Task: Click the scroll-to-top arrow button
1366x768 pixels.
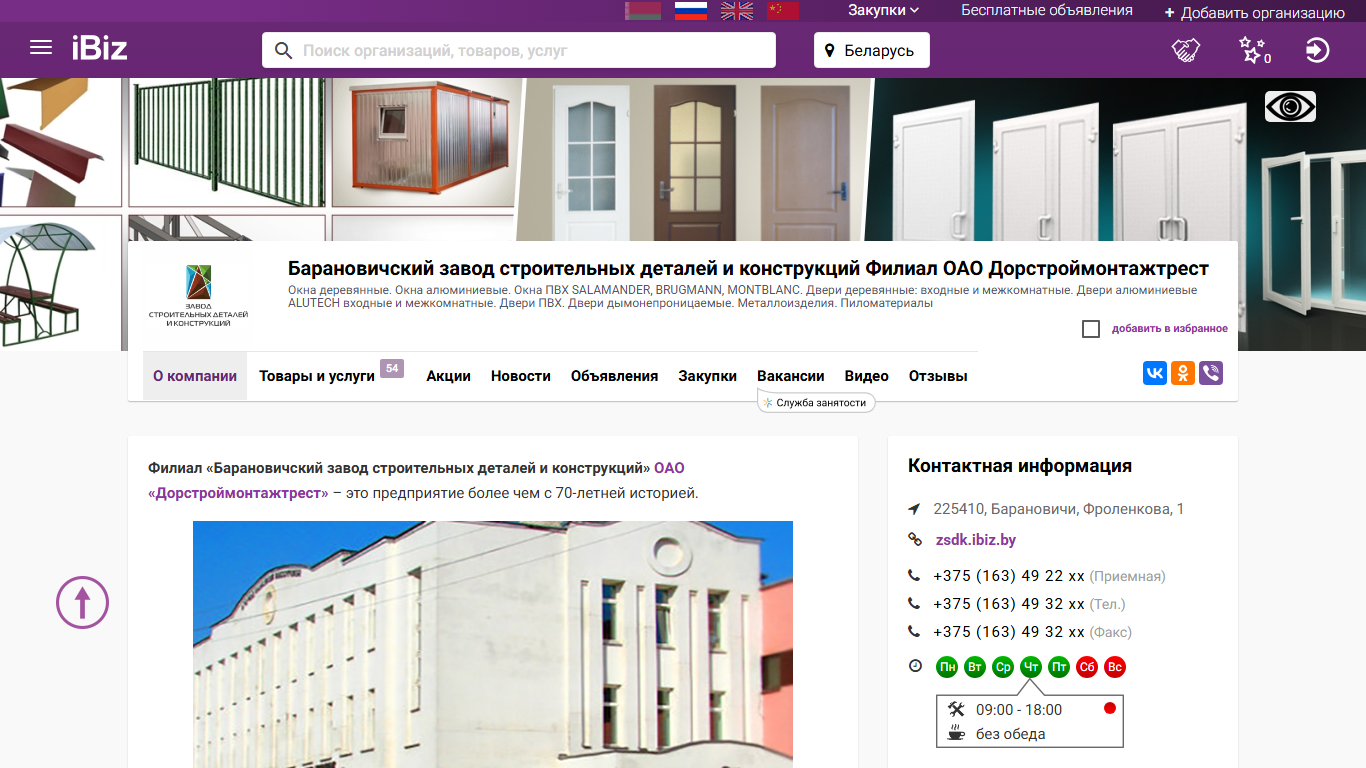Action: (x=82, y=603)
